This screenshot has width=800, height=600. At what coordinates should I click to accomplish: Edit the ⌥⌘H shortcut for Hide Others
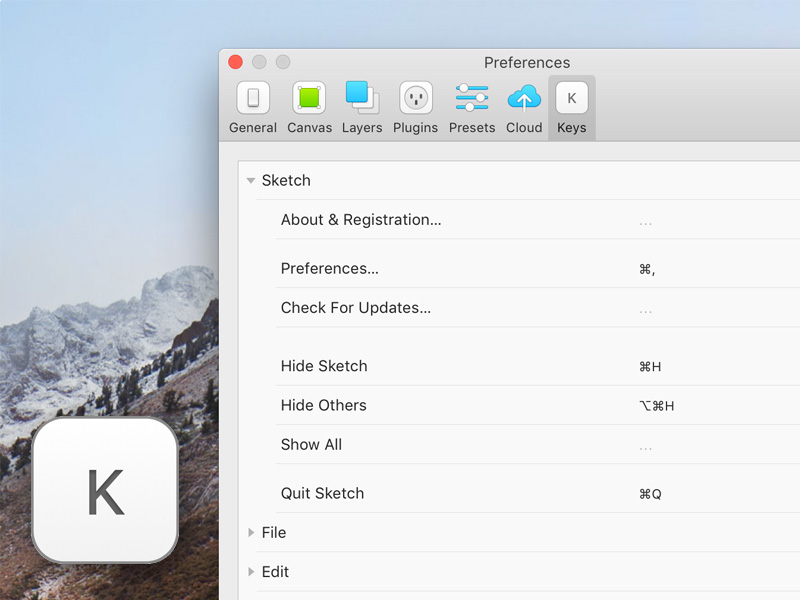click(657, 406)
